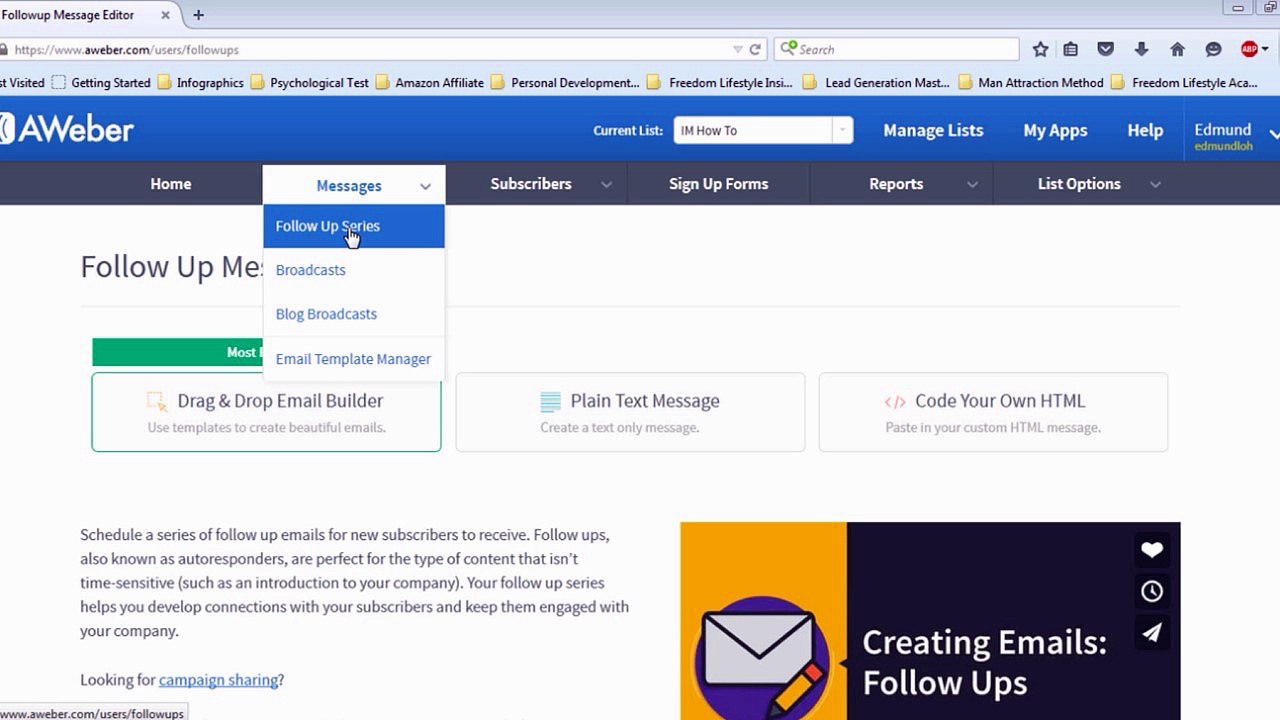Image resolution: width=1280 pixels, height=720 pixels.
Task: Click the Plain Text Message lines icon
Action: pyautogui.click(x=550, y=402)
